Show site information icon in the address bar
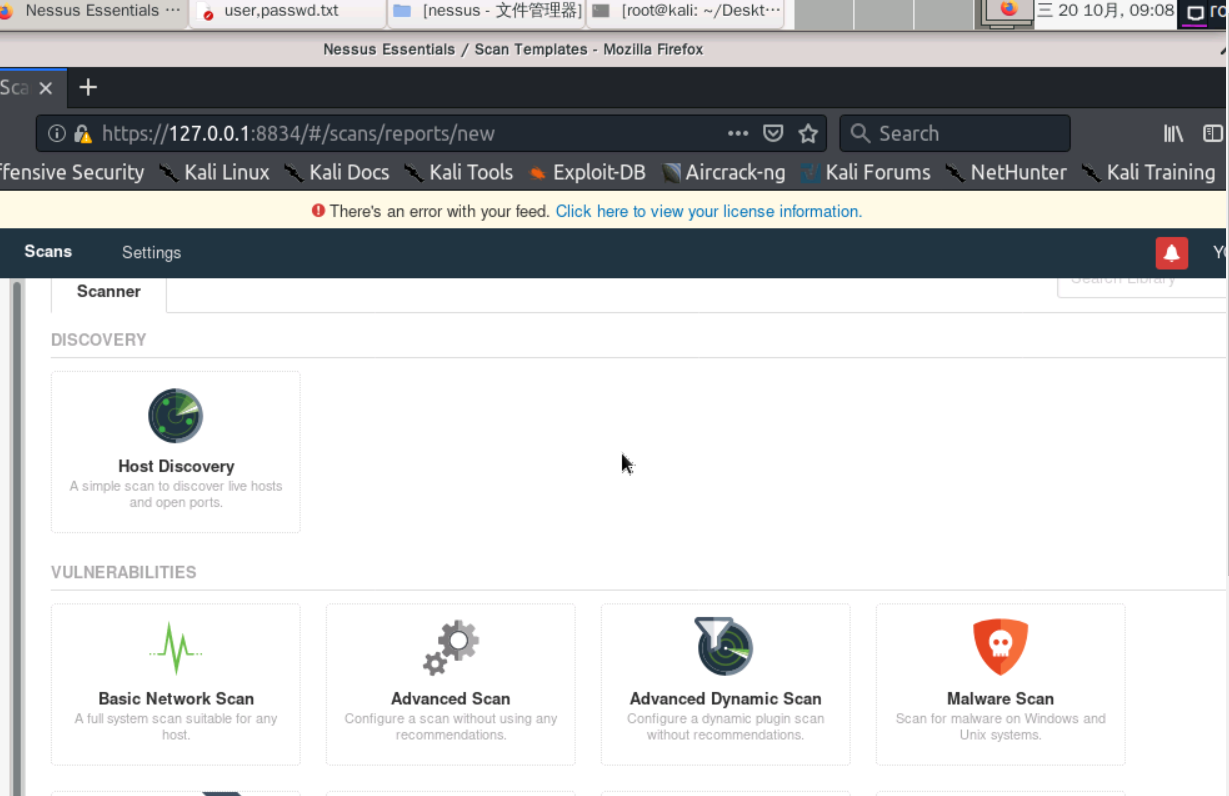The image size is (1229, 796). [57, 134]
